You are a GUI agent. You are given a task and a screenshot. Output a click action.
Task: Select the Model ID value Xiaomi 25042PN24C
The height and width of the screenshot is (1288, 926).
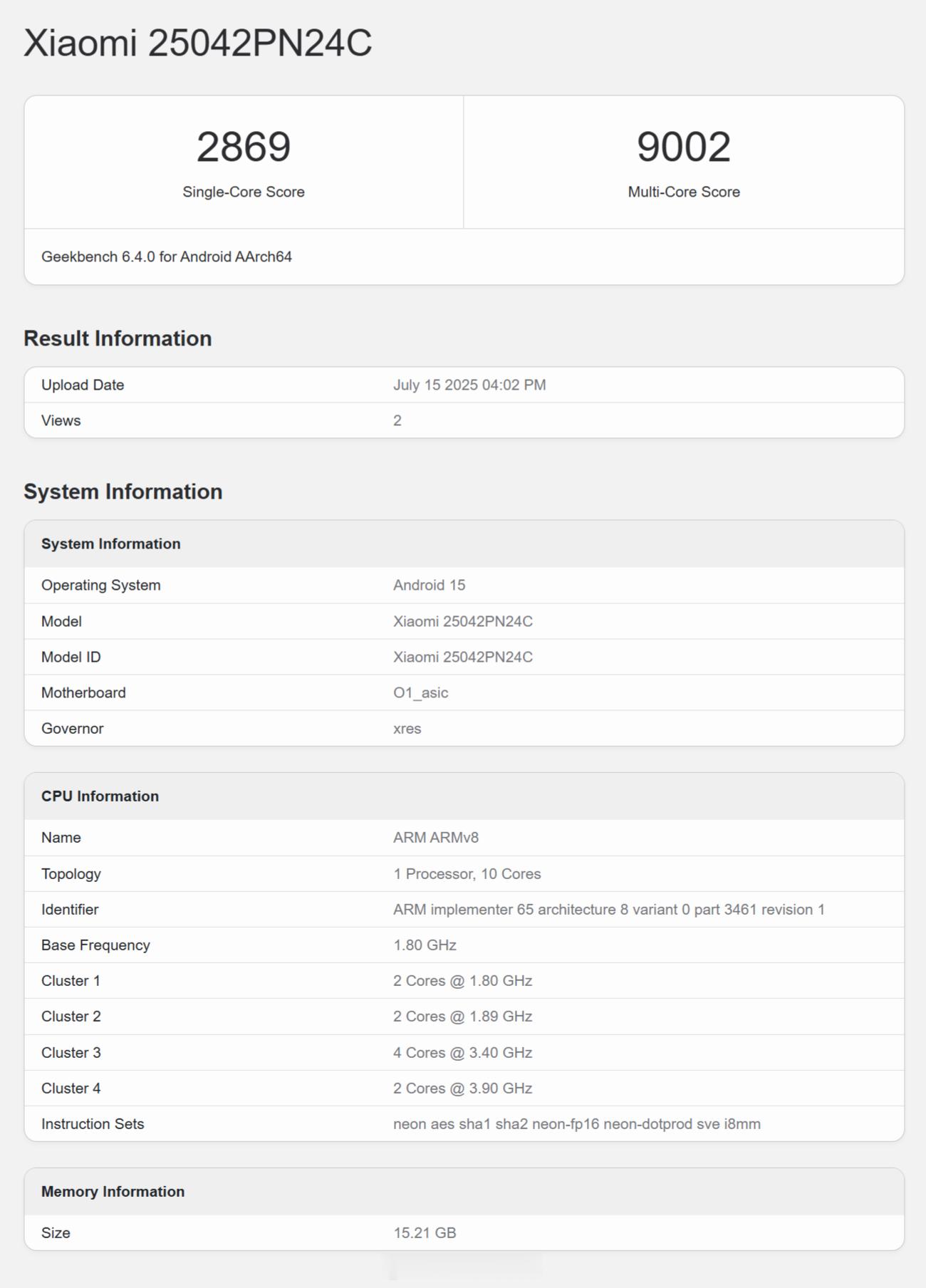[463, 657]
